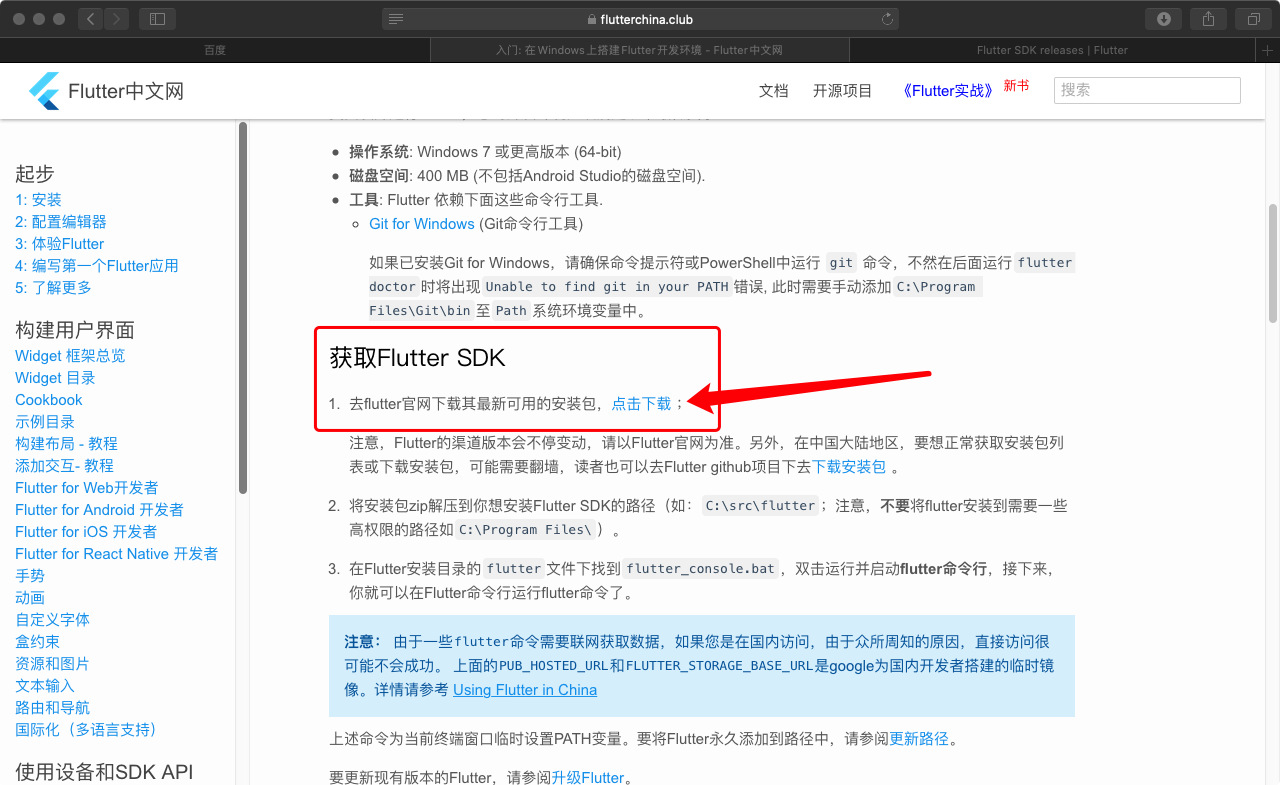
Task: Click the 搜索 search field
Action: click(x=1147, y=90)
